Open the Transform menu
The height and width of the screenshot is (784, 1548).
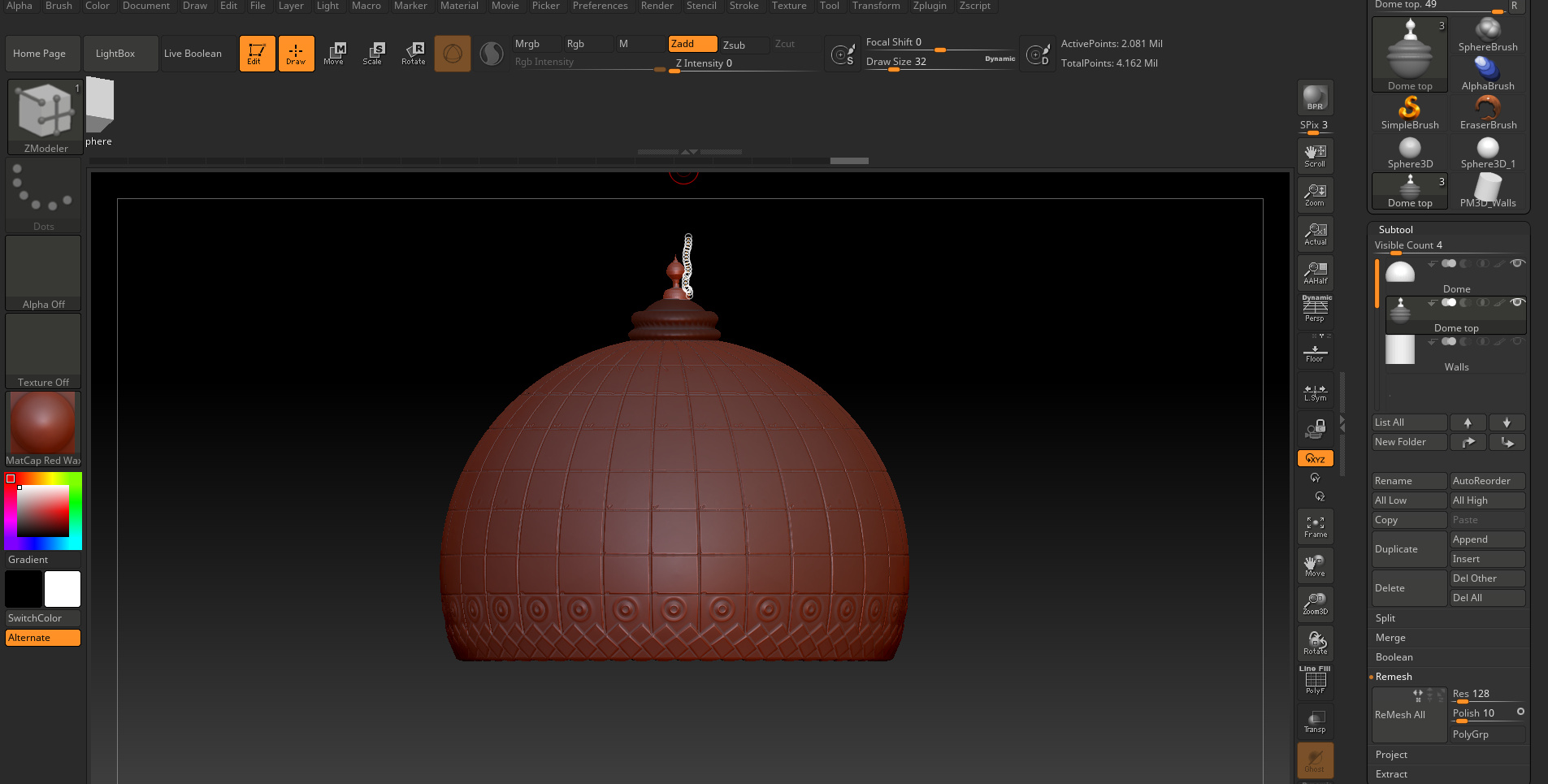pos(876,6)
